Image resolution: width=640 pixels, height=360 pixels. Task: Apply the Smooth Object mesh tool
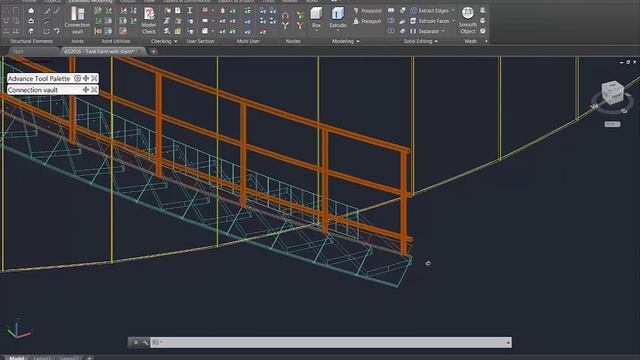(x=467, y=20)
